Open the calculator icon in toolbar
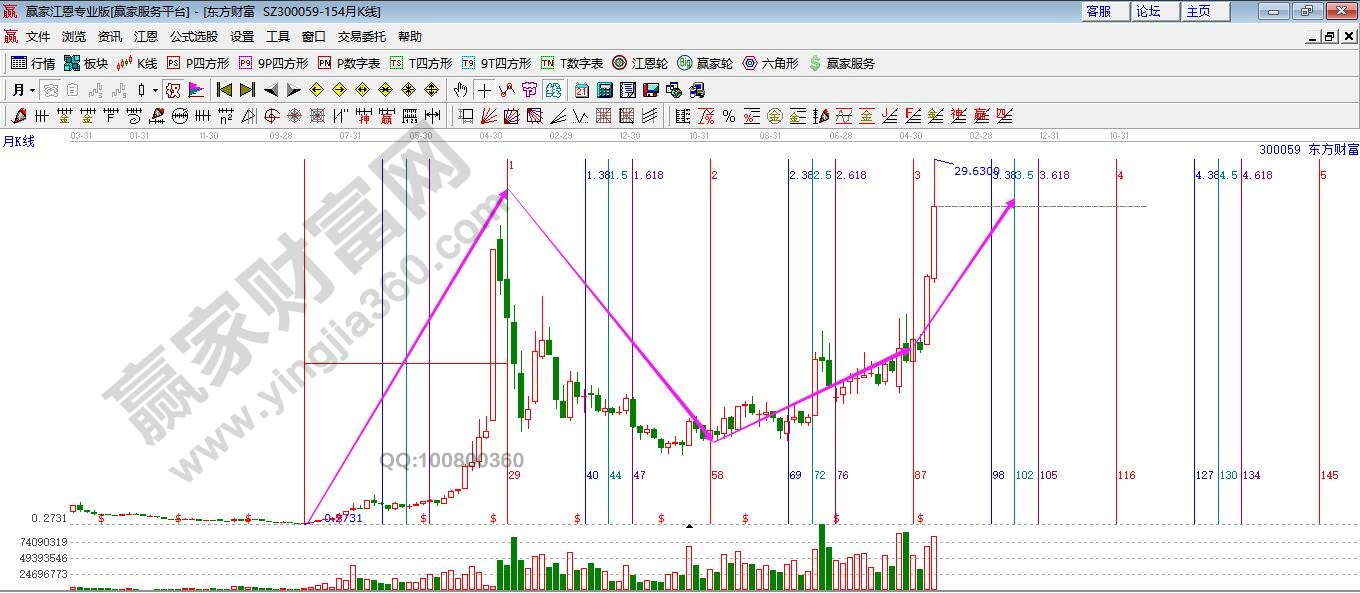 click(x=604, y=90)
